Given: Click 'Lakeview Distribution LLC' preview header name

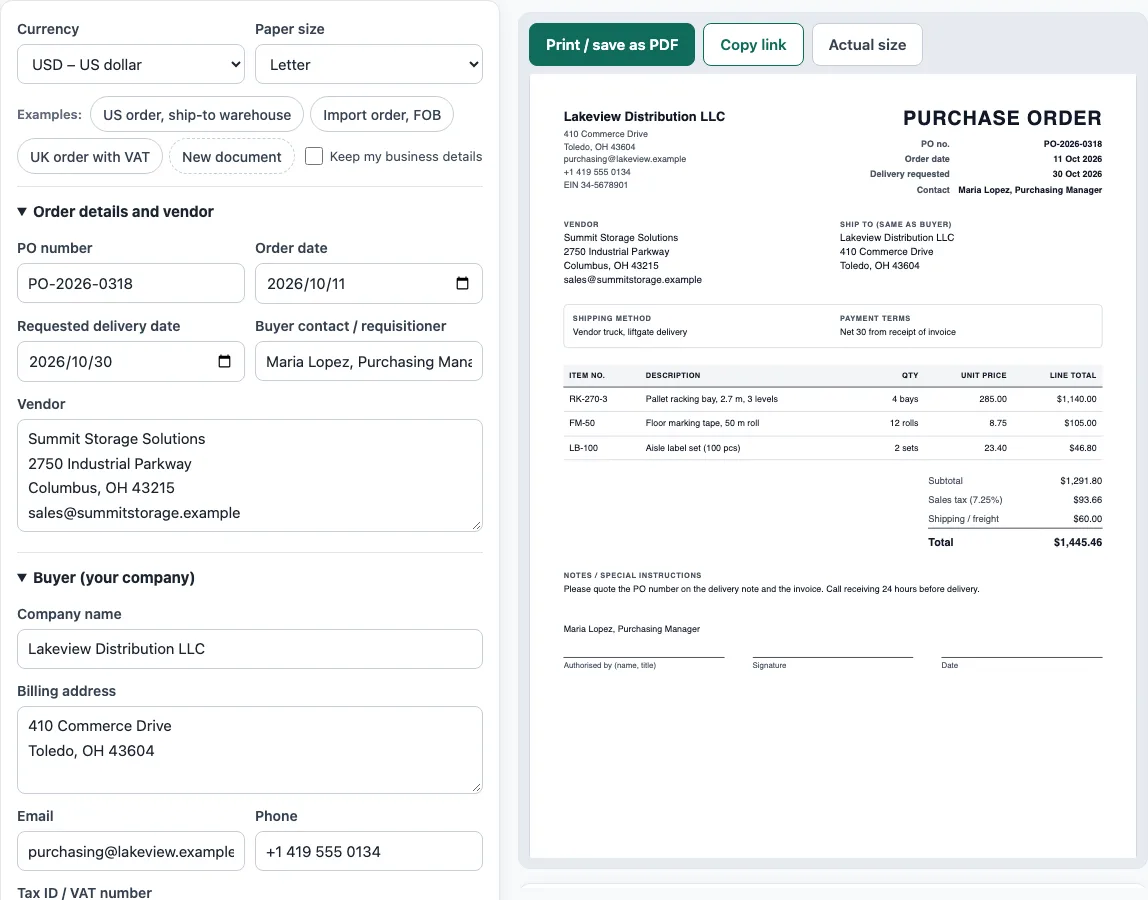Looking at the screenshot, I should coord(644,116).
